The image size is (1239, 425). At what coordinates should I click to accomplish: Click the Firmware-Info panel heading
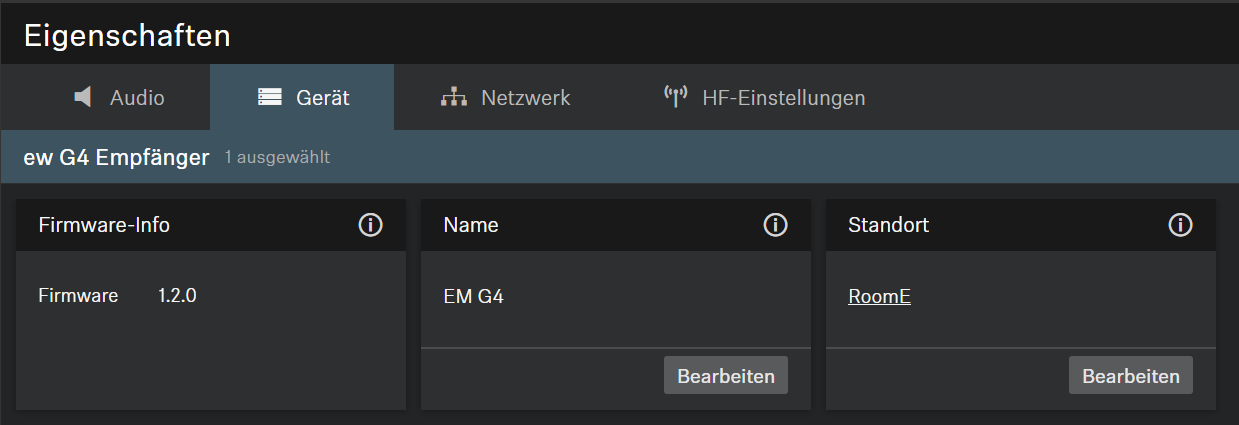[104, 225]
